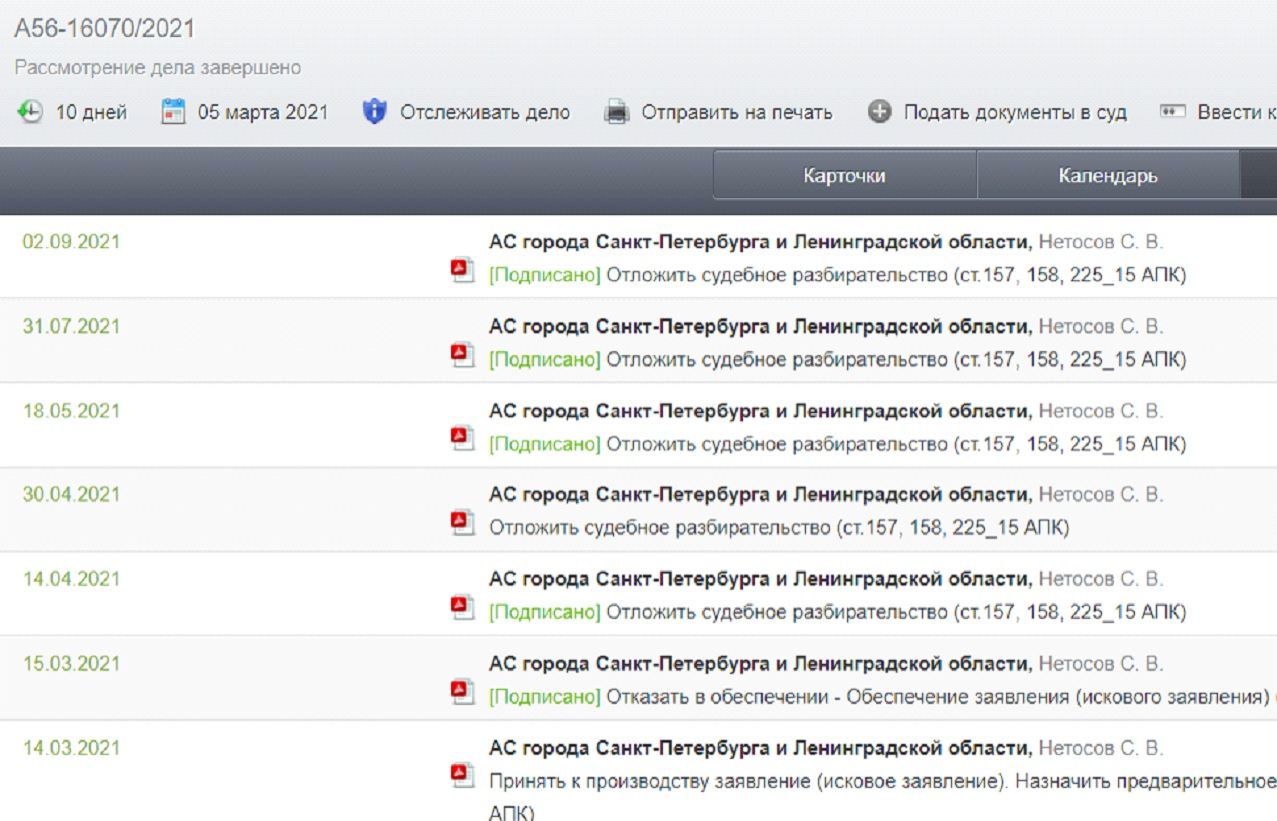Click the date text 05 марта 2021
1277x821 pixels.
click(x=263, y=113)
